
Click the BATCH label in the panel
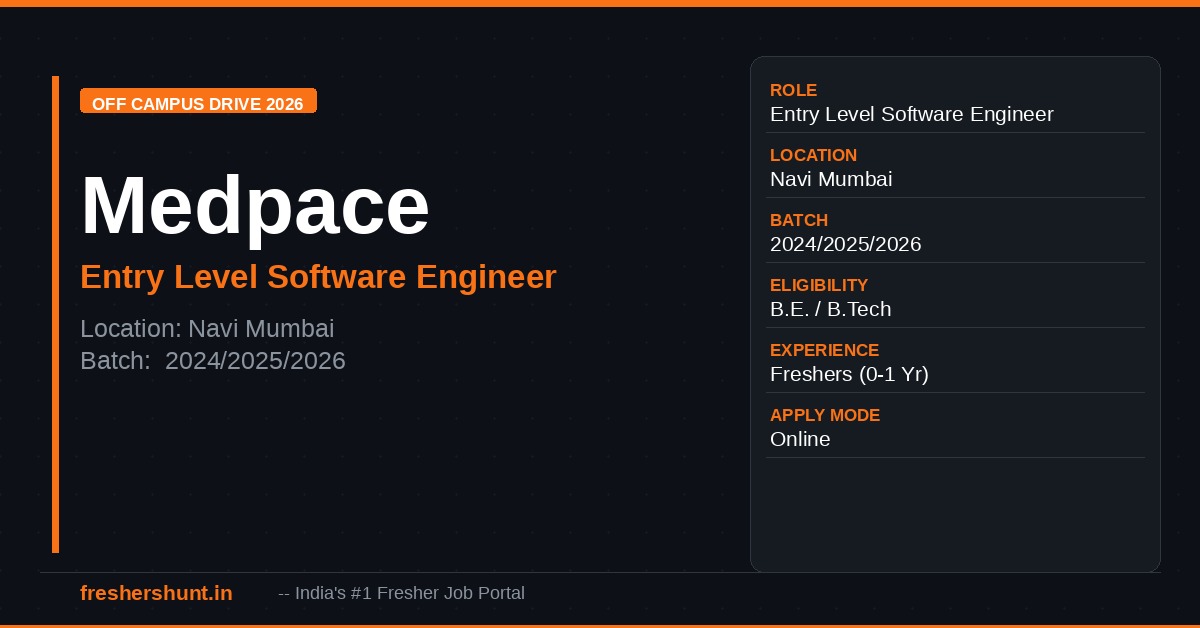(x=799, y=220)
